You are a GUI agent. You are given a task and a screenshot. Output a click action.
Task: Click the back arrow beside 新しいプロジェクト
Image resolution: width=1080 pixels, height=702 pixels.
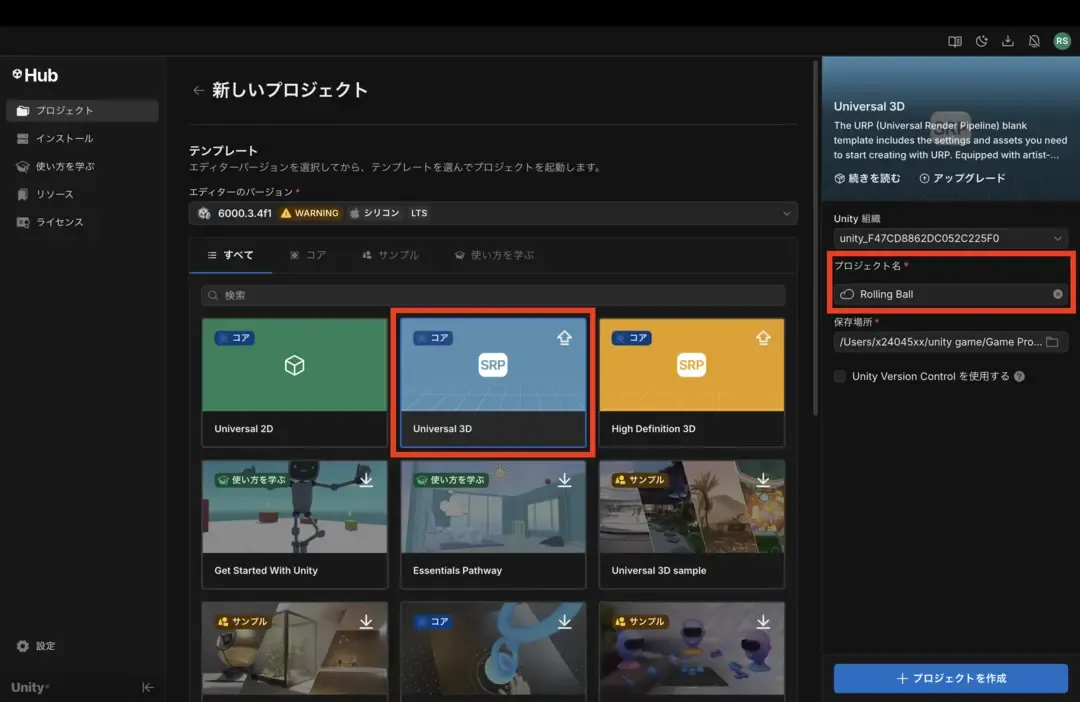coord(198,91)
